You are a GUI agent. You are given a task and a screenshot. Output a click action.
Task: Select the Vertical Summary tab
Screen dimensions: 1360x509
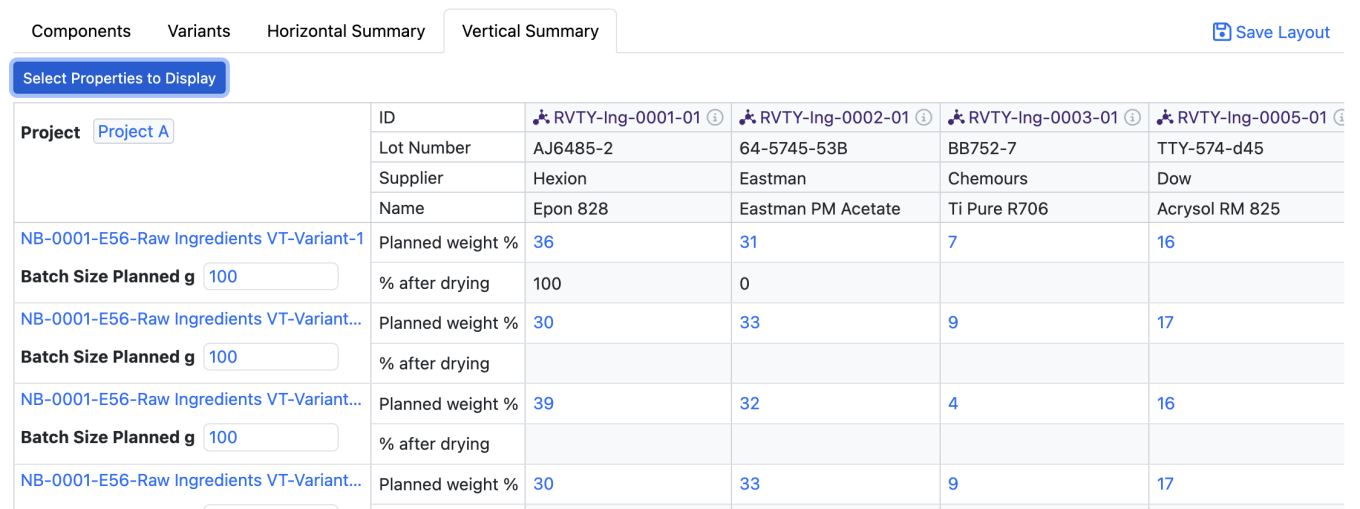(530, 31)
